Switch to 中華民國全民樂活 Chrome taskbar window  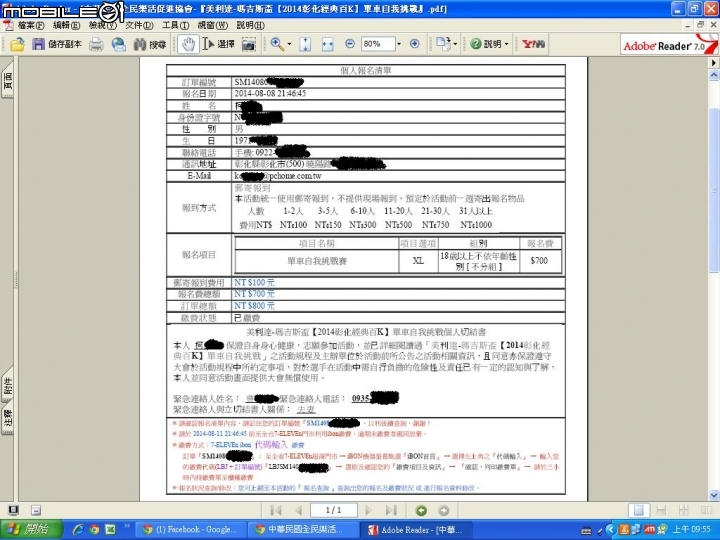click(303, 529)
